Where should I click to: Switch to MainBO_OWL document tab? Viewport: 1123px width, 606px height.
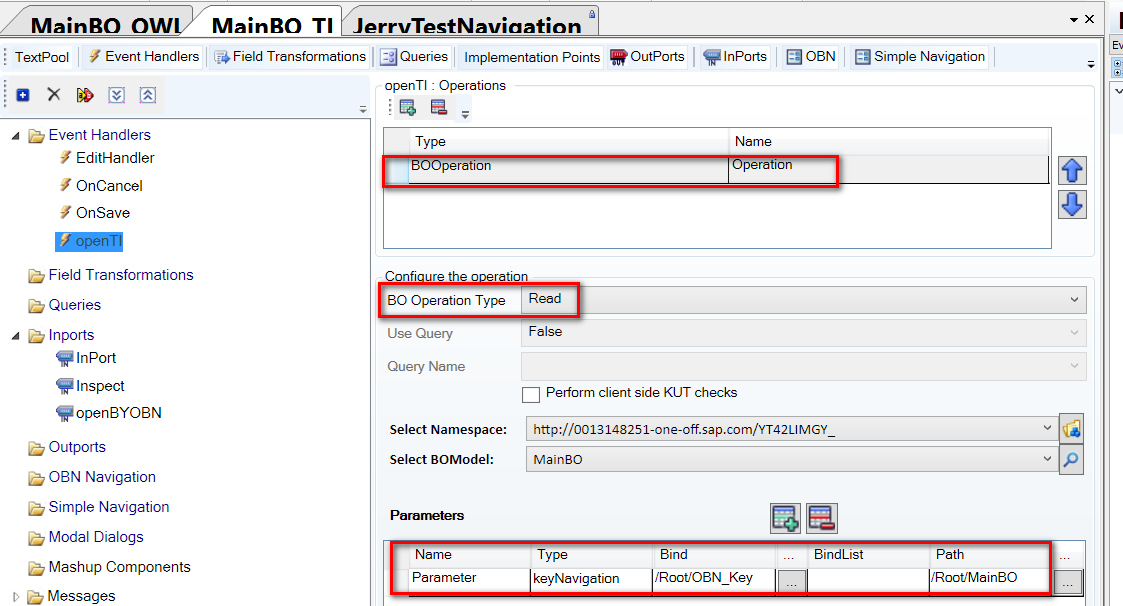pyautogui.click(x=105, y=24)
